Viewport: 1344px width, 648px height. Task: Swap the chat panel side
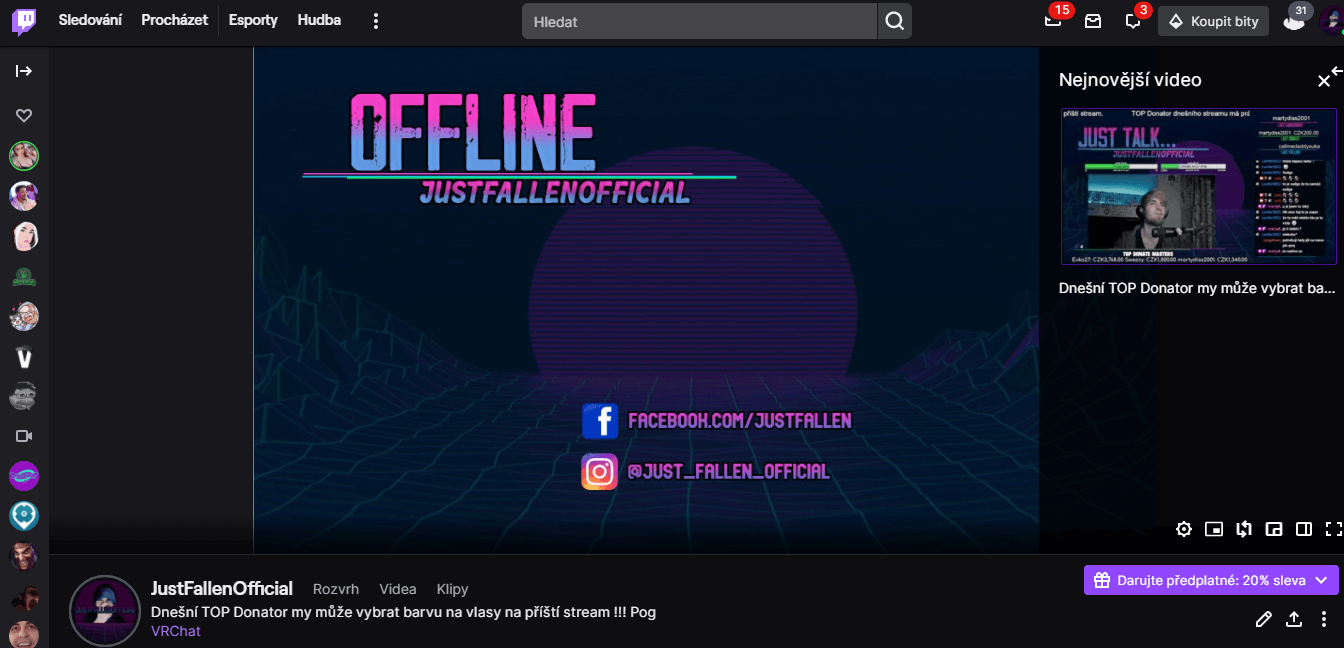pos(1244,529)
